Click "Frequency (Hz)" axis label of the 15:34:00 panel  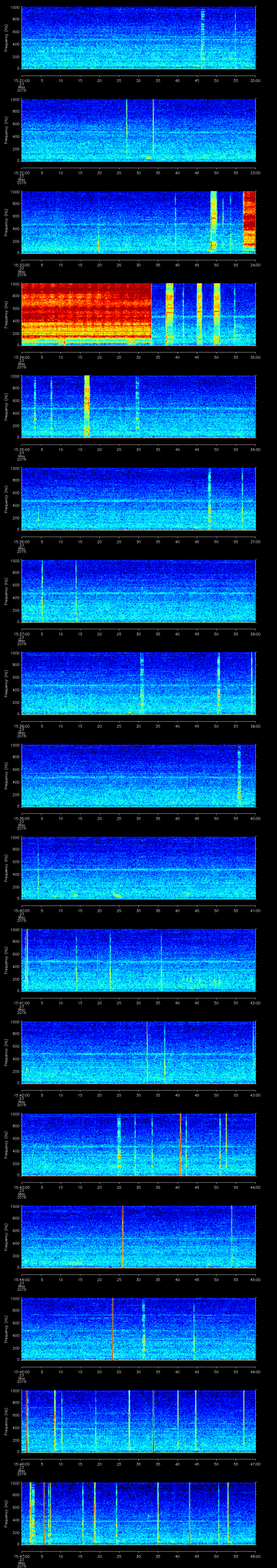[6, 315]
